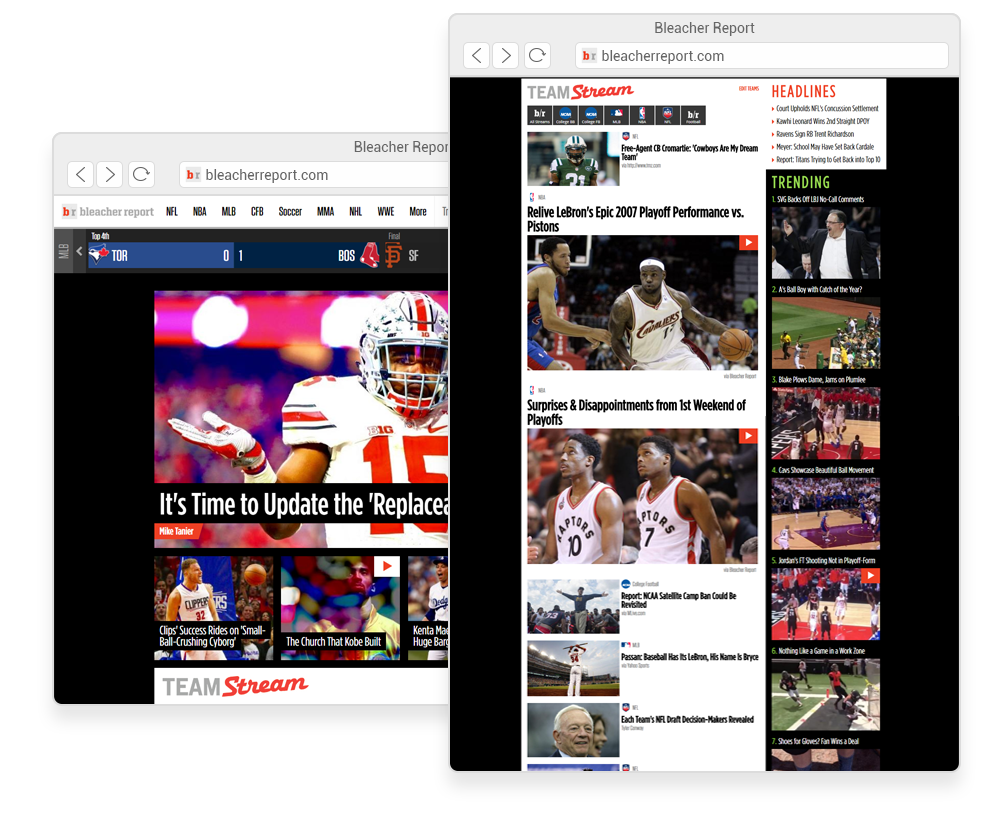Reload the page in the right browser window

click(x=537, y=56)
